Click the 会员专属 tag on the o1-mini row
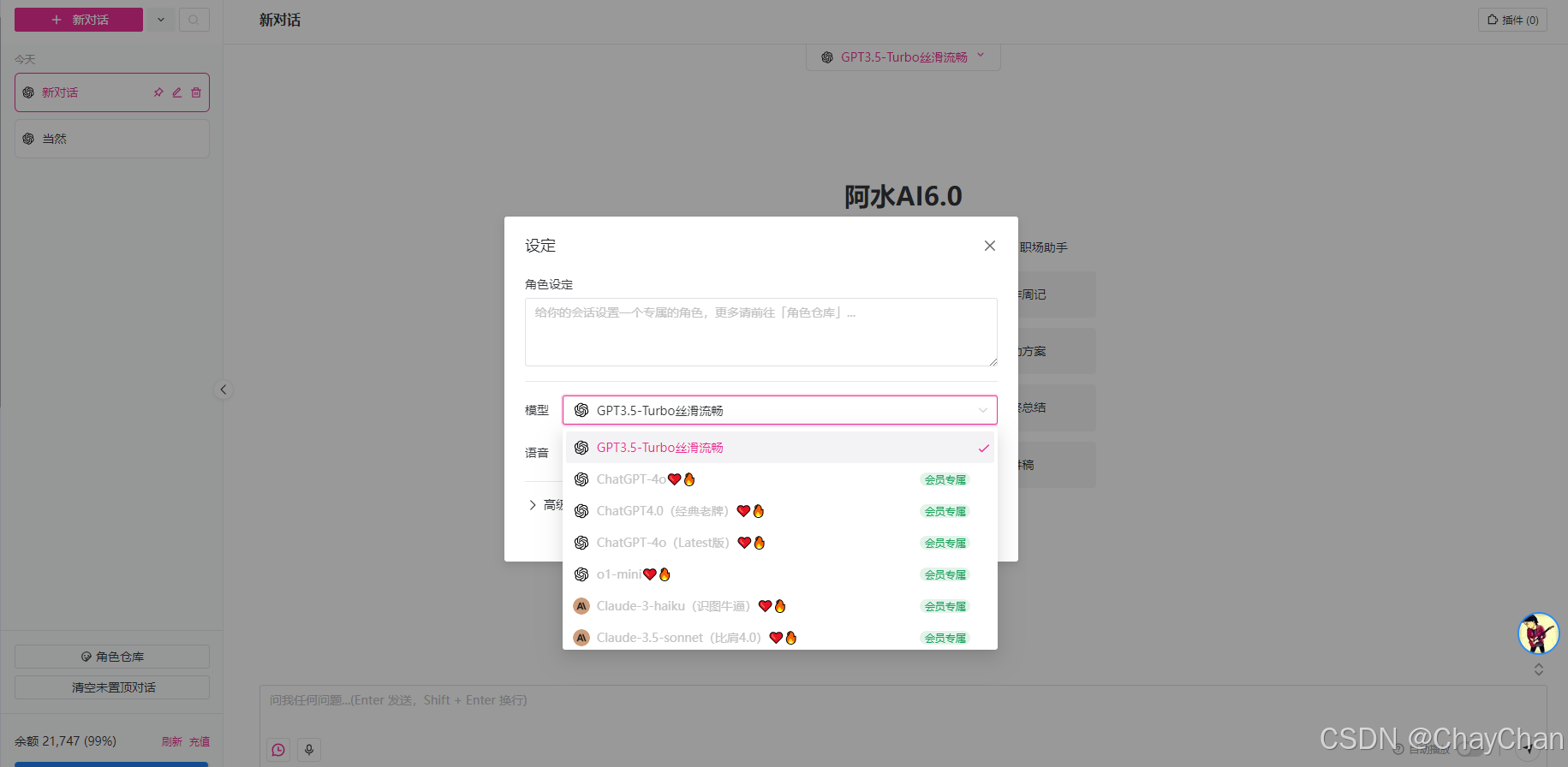 click(x=945, y=574)
